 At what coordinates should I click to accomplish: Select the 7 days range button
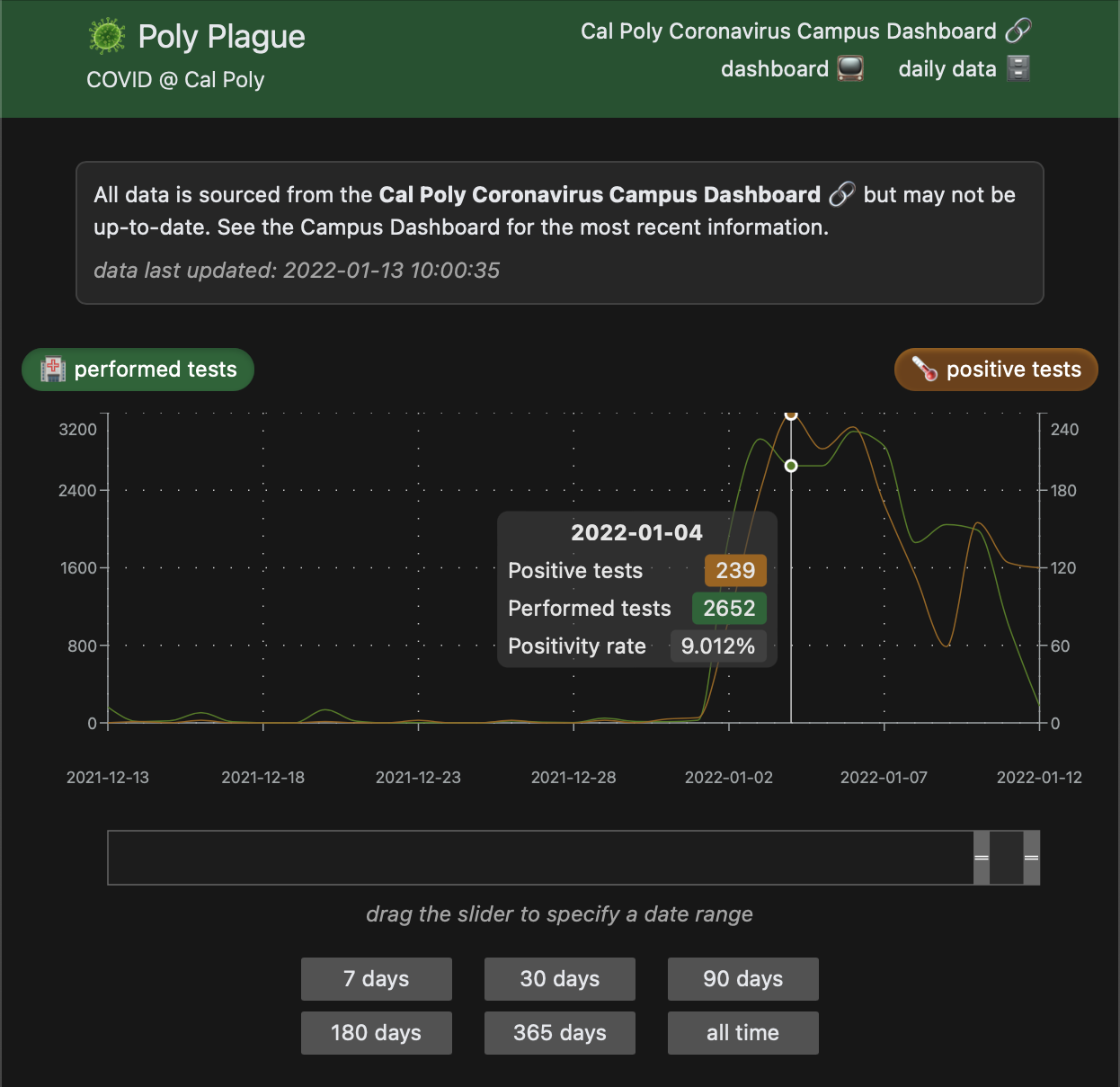(376, 979)
